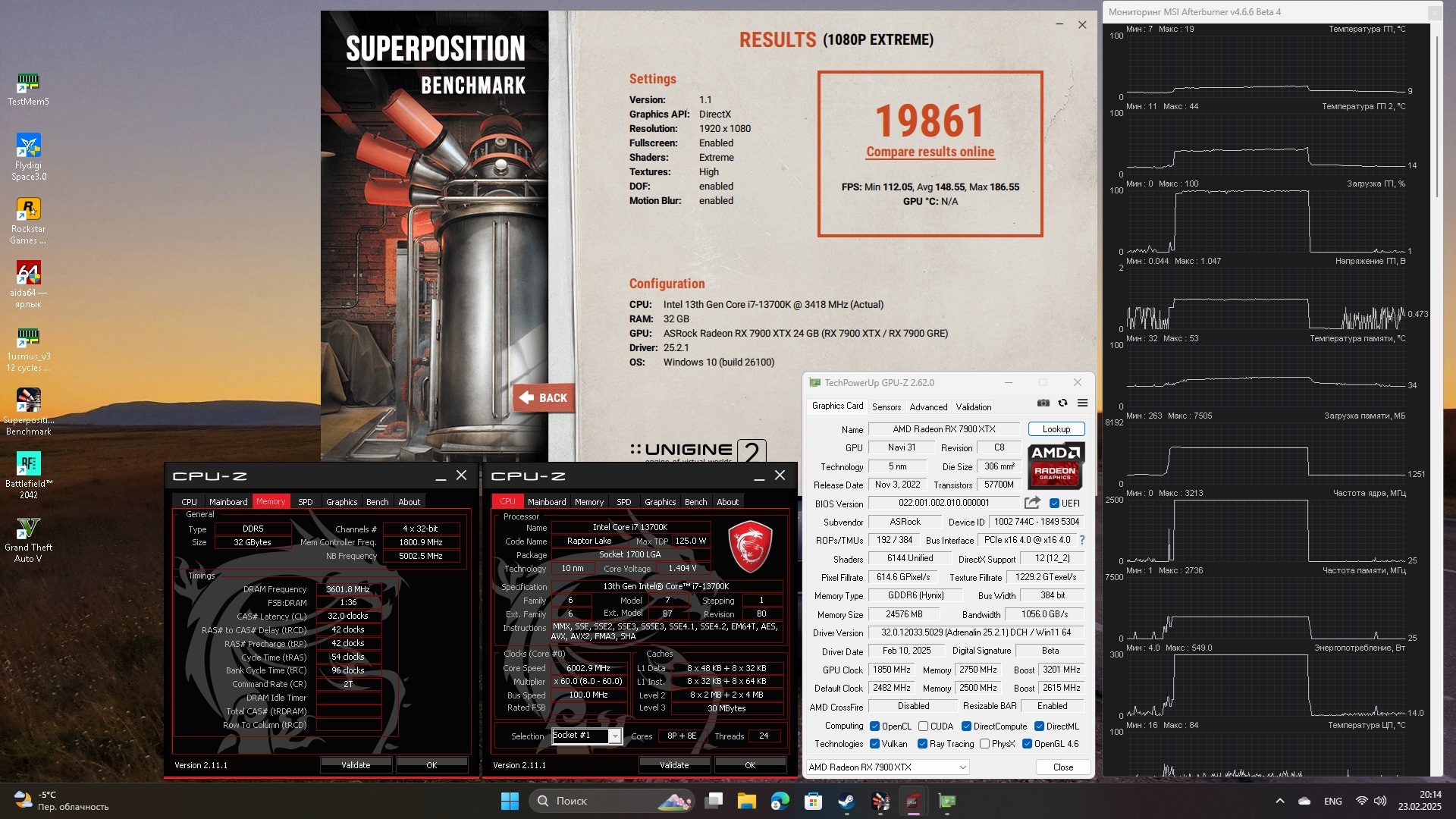Toggle PhysX checkbox in GPU-Z
The image size is (1456, 819).
[x=984, y=744]
